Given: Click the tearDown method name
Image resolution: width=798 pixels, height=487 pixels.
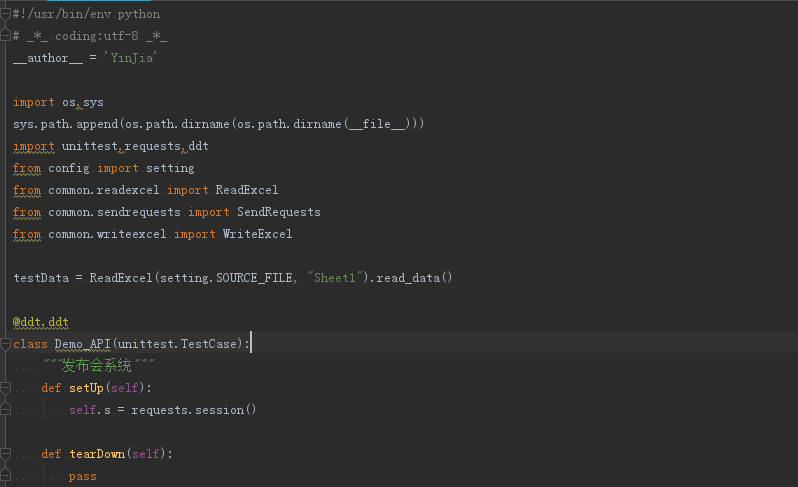Looking at the screenshot, I should (x=97, y=454).
